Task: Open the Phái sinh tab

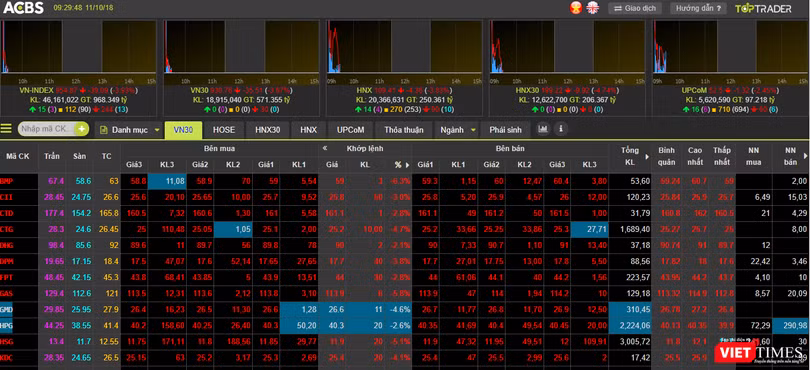Action: pyautogui.click(x=506, y=130)
